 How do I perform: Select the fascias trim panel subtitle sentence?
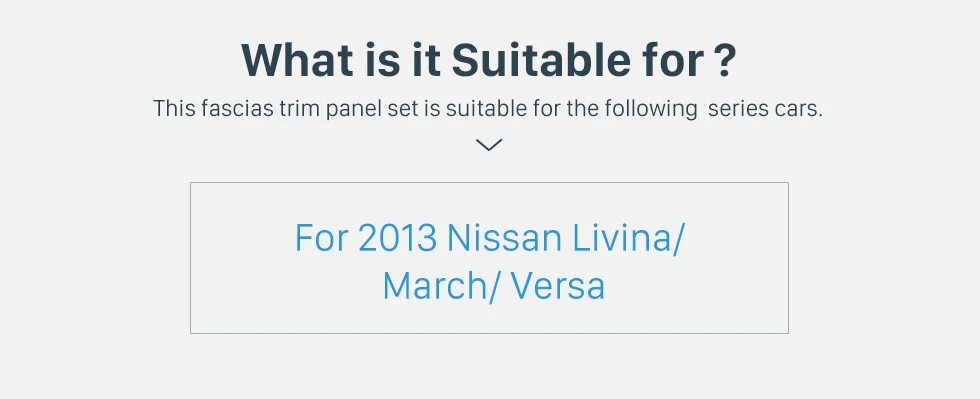(488, 109)
